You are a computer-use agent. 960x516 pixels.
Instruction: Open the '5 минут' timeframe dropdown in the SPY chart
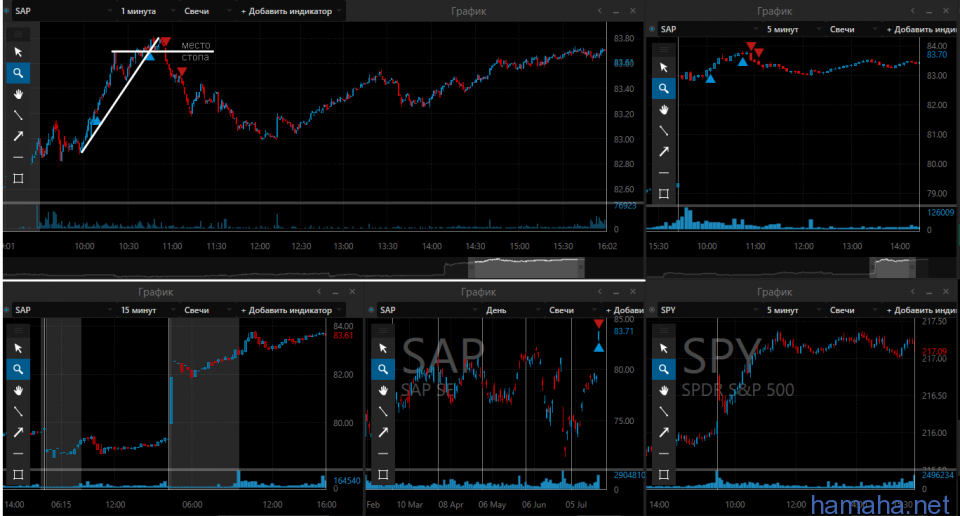792,310
